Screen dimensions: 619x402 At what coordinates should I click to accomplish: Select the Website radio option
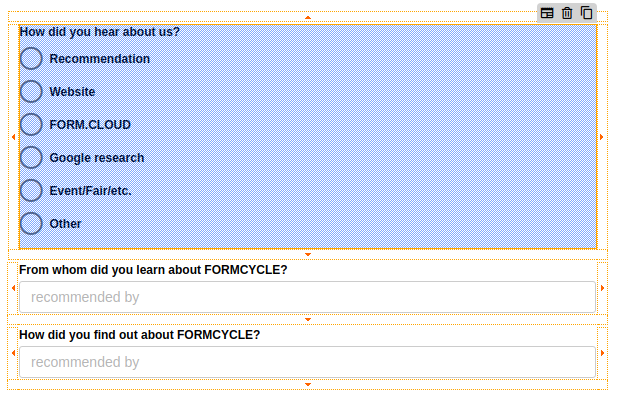(x=32, y=92)
